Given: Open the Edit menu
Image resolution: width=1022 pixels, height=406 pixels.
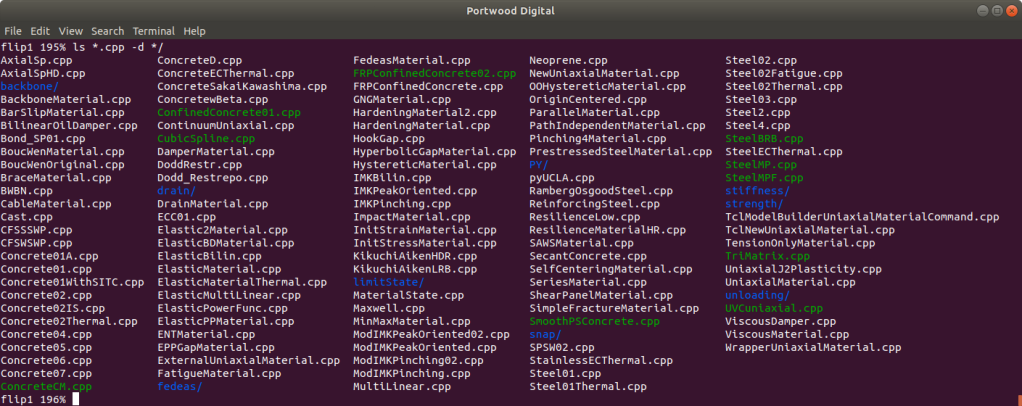Looking at the screenshot, I should click(x=40, y=31).
